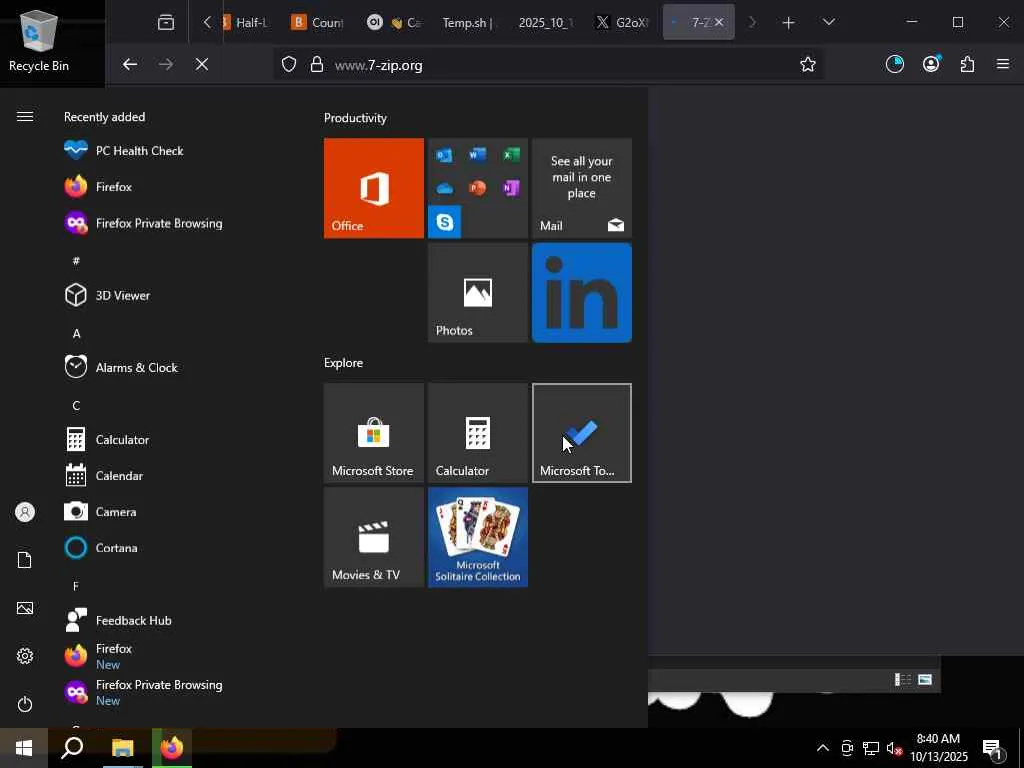The image size is (1024, 768).
Task: Open the Microsoft To Do tile
Action: (x=582, y=433)
